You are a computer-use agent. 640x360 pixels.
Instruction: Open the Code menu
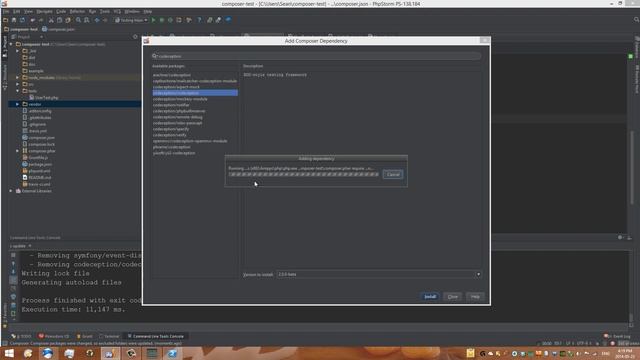pyautogui.click(x=61, y=11)
